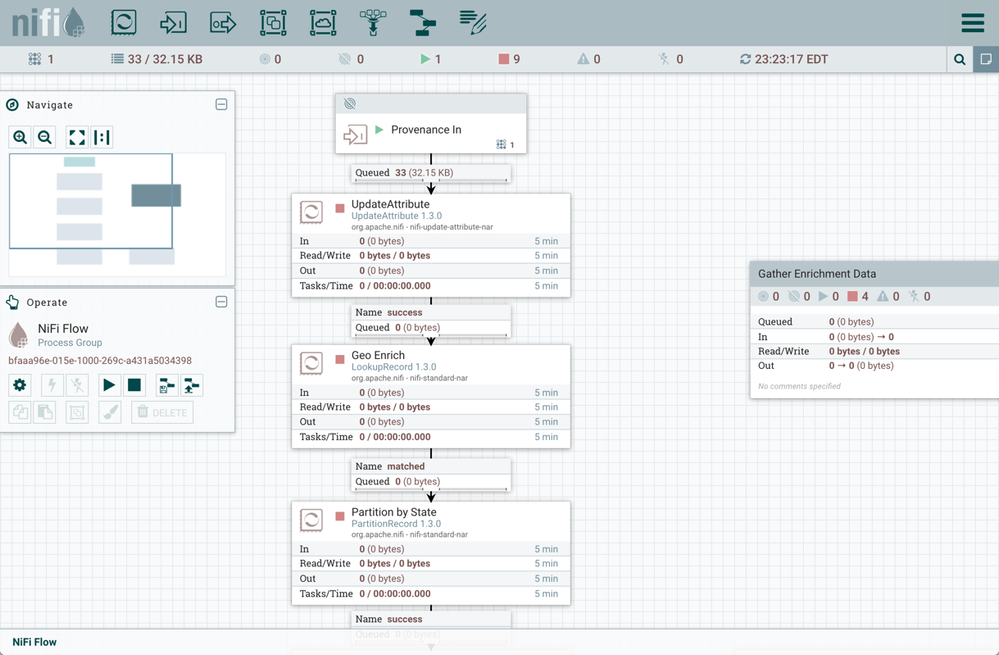The height and width of the screenshot is (655, 999).
Task: Open the search magnifier in the status bar
Action: tap(960, 60)
